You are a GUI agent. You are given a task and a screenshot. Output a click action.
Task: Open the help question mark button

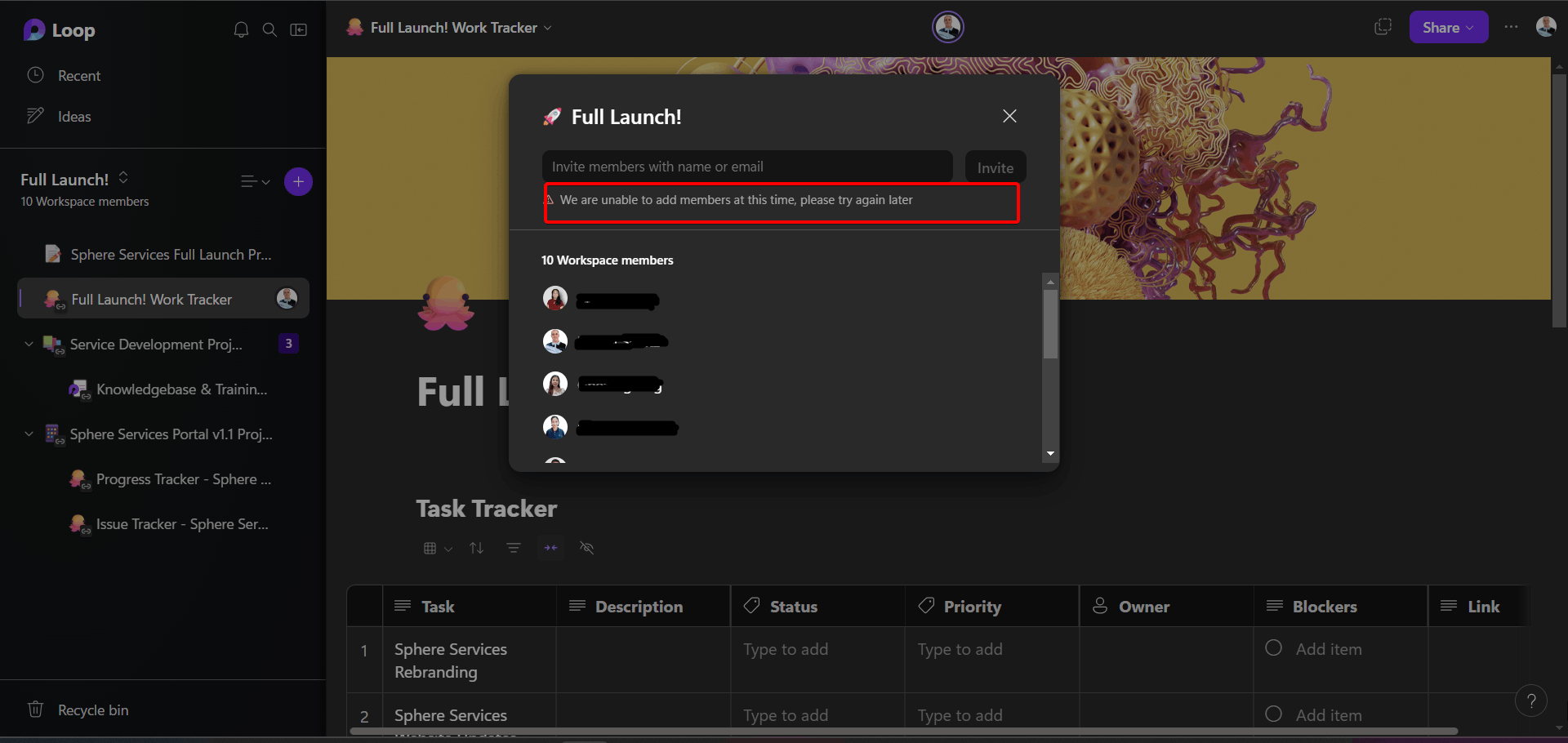(x=1531, y=701)
